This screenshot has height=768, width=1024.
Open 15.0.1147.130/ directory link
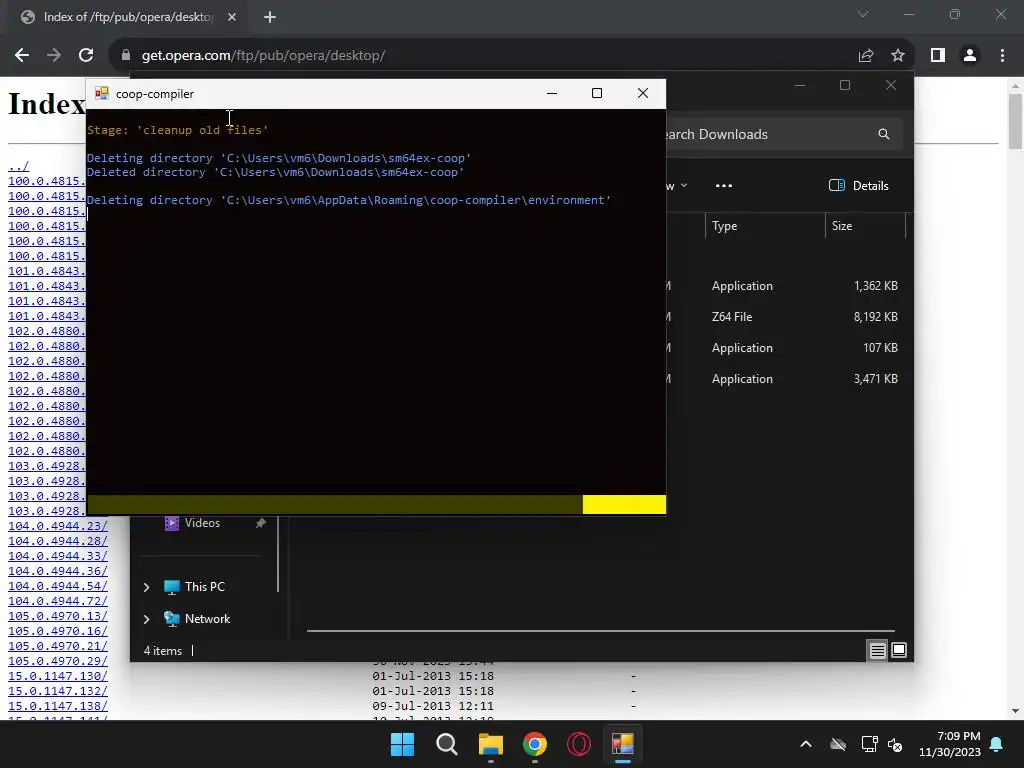(x=57, y=677)
